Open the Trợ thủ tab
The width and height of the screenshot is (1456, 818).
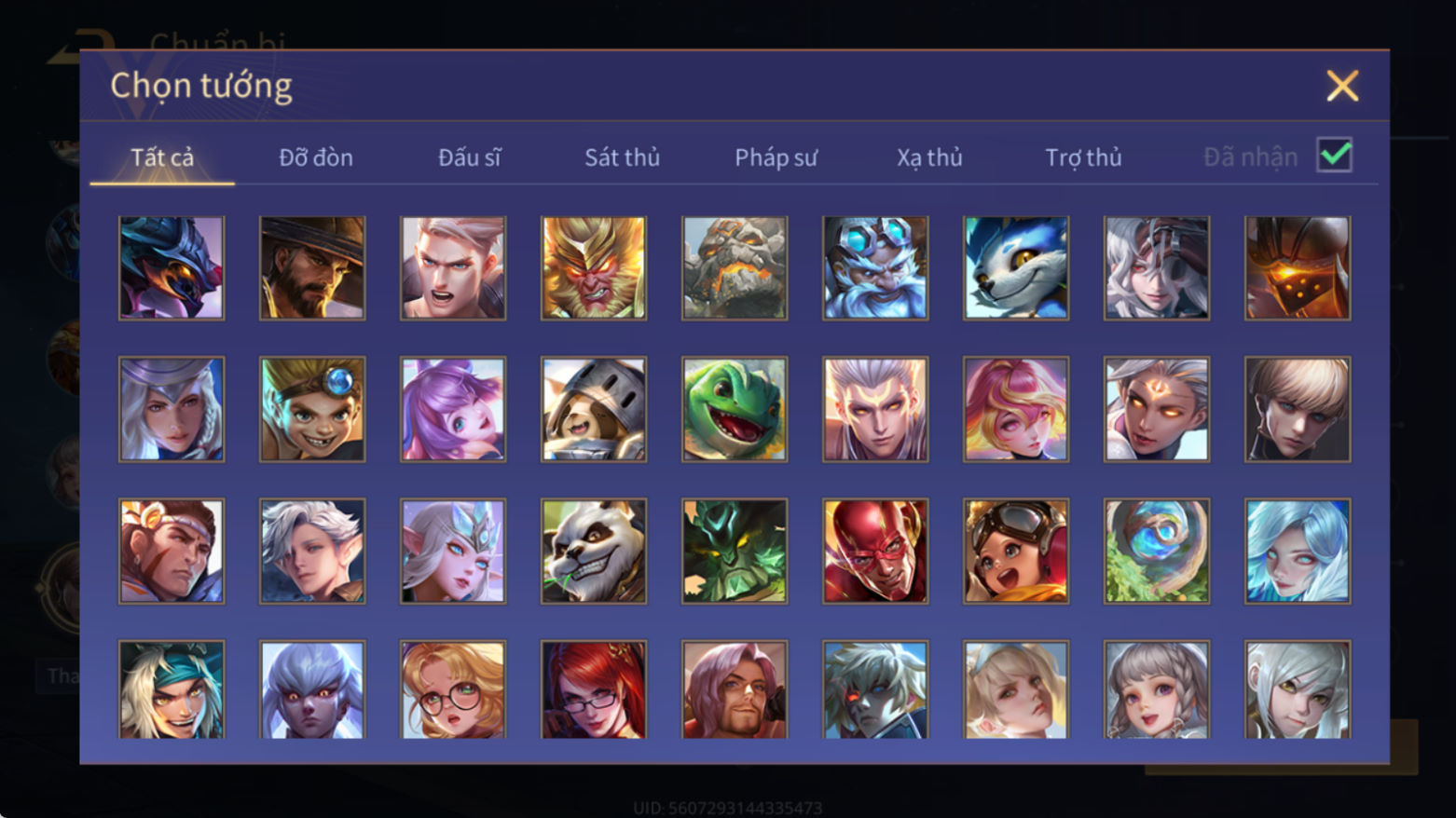(1083, 157)
